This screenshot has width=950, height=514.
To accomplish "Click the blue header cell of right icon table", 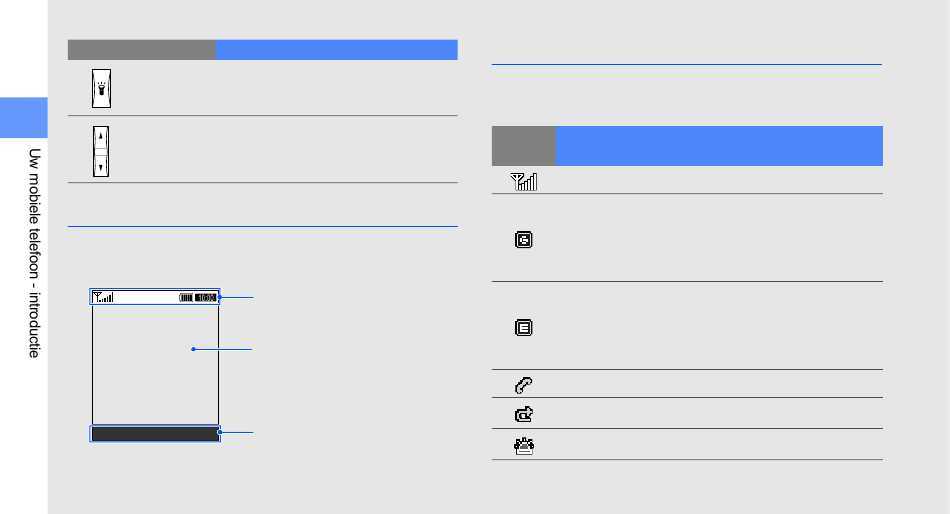I will (x=719, y=146).
